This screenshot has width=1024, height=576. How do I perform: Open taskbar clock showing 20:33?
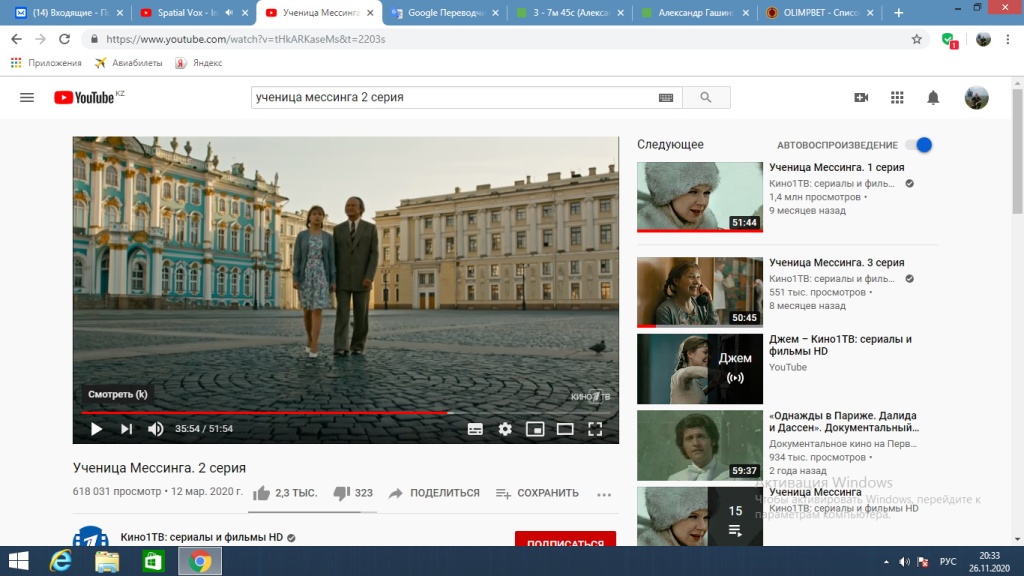coord(989,562)
